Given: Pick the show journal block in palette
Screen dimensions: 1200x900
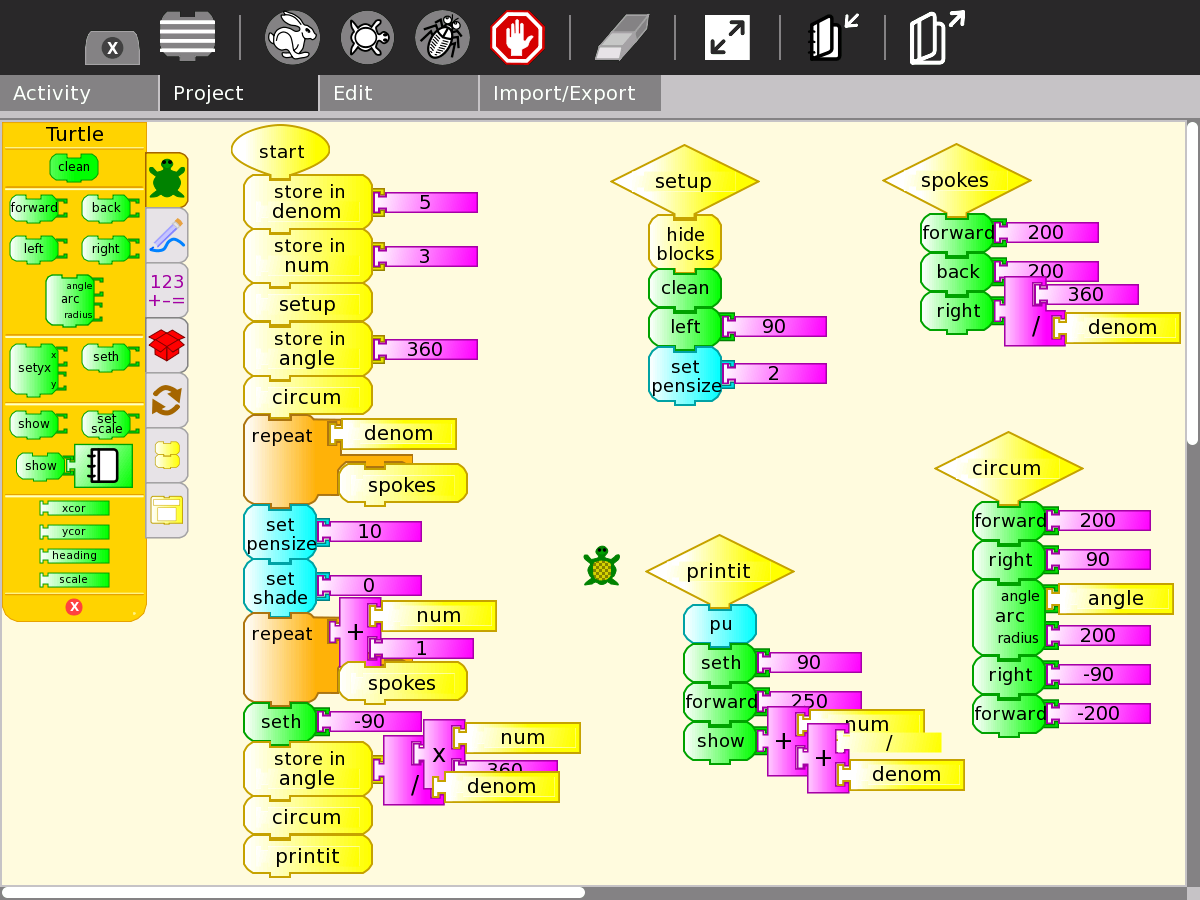Looking at the screenshot, I should (75, 466).
